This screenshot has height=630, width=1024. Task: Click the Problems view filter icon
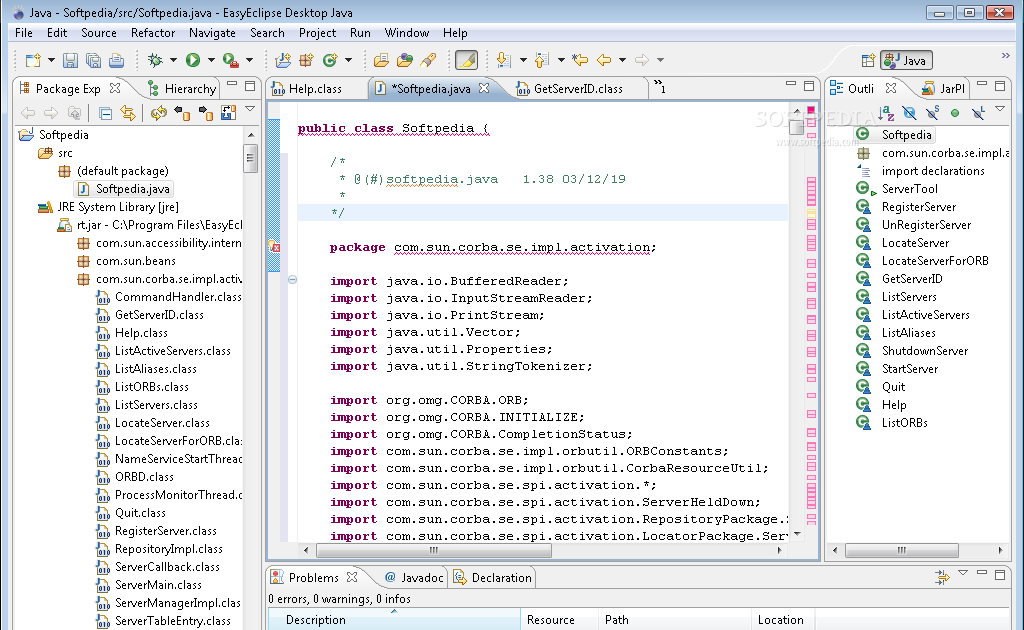(x=942, y=576)
